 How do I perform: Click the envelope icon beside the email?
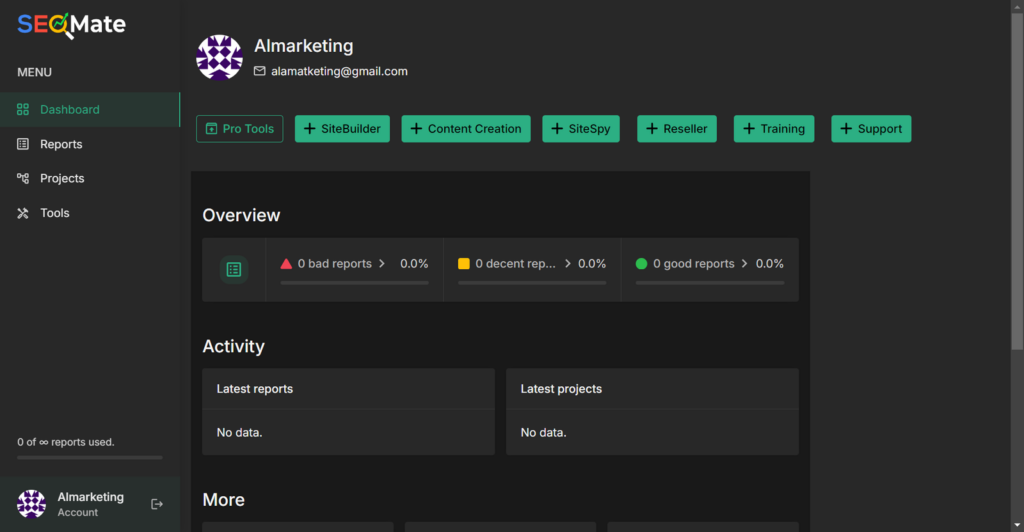259,70
